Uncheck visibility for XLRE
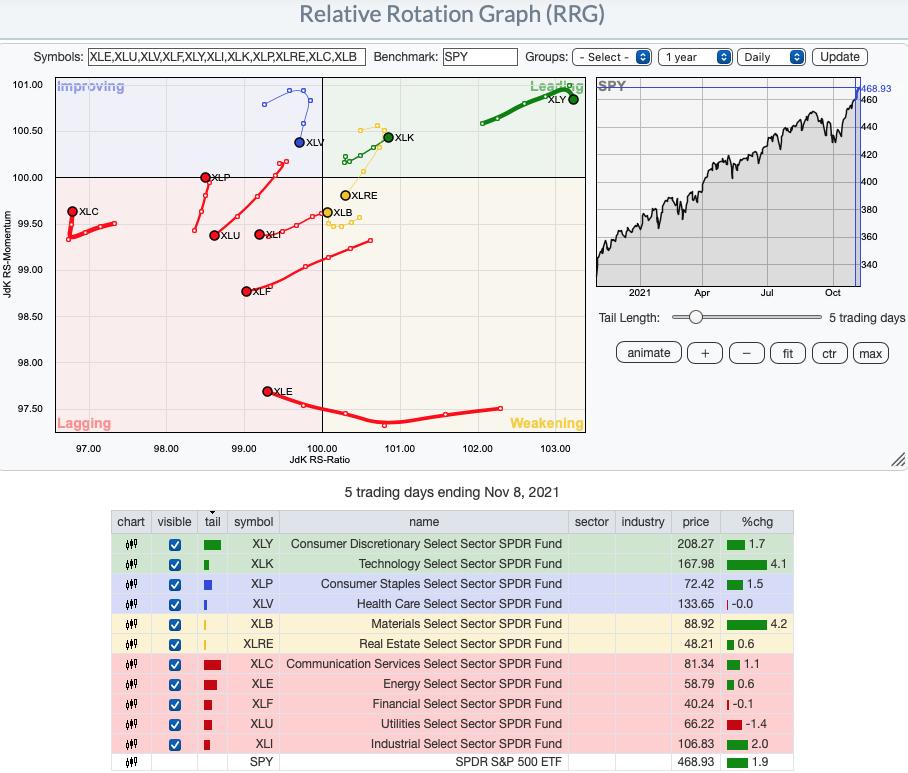Screen dimensions: 908x773 coord(174,644)
